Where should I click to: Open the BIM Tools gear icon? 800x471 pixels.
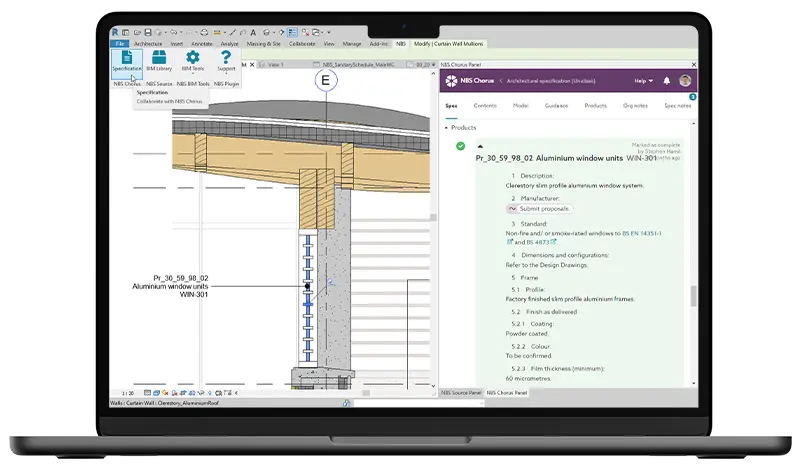tap(193, 57)
